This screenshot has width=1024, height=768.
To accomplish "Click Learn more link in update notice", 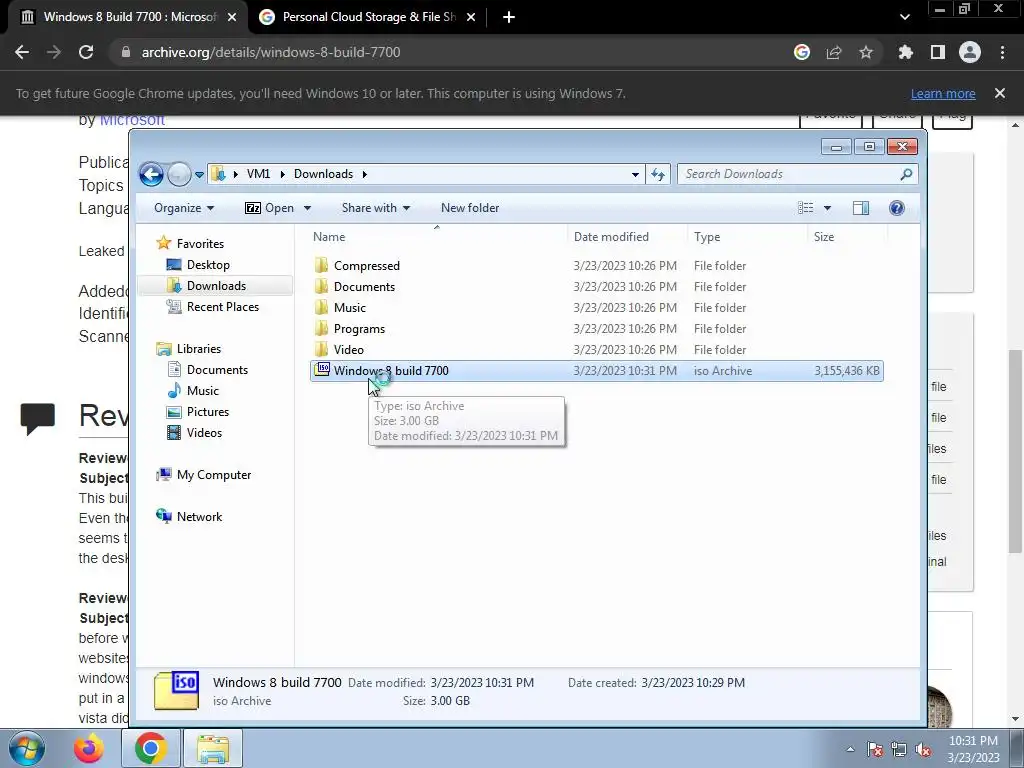I will tap(943, 93).
